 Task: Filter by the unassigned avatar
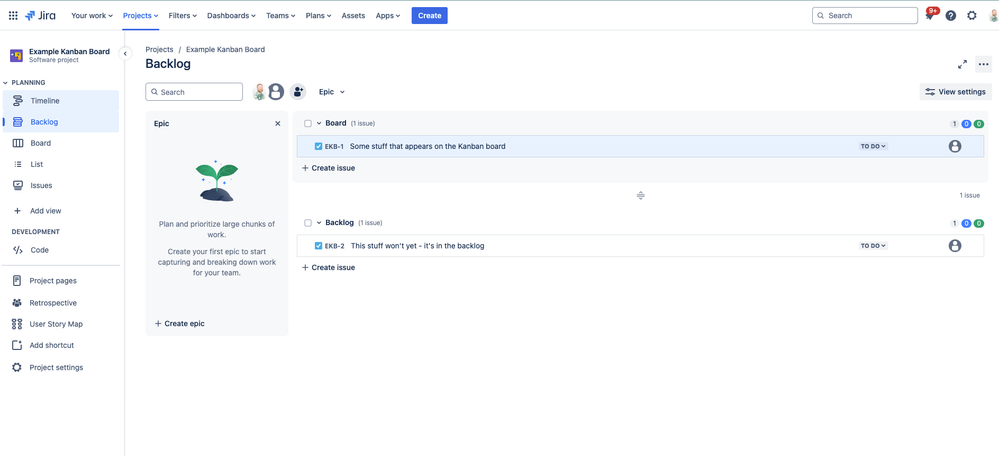[276, 92]
